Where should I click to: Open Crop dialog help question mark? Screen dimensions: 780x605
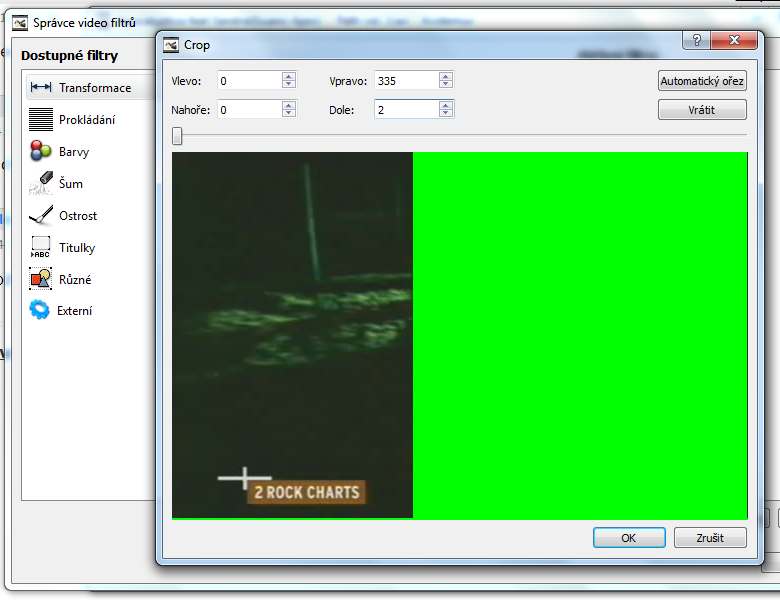(x=696, y=40)
